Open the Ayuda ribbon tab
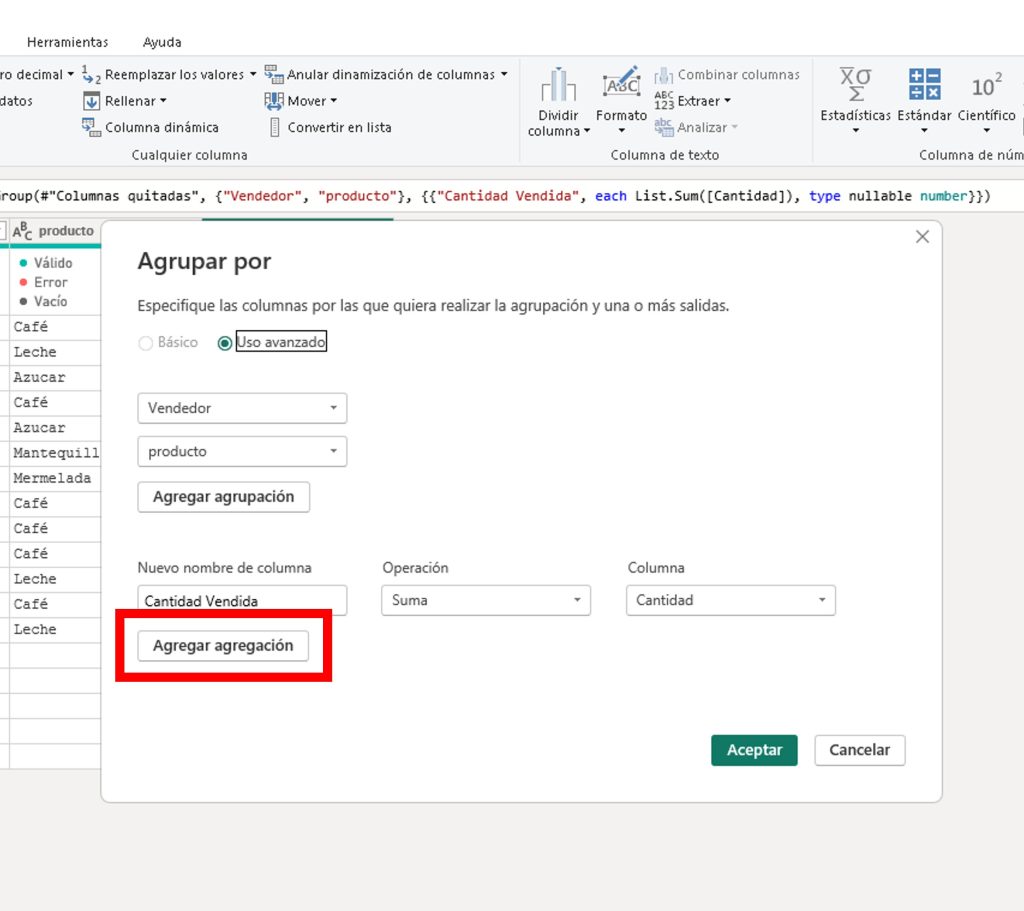This screenshot has width=1024, height=911. (x=162, y=42)
